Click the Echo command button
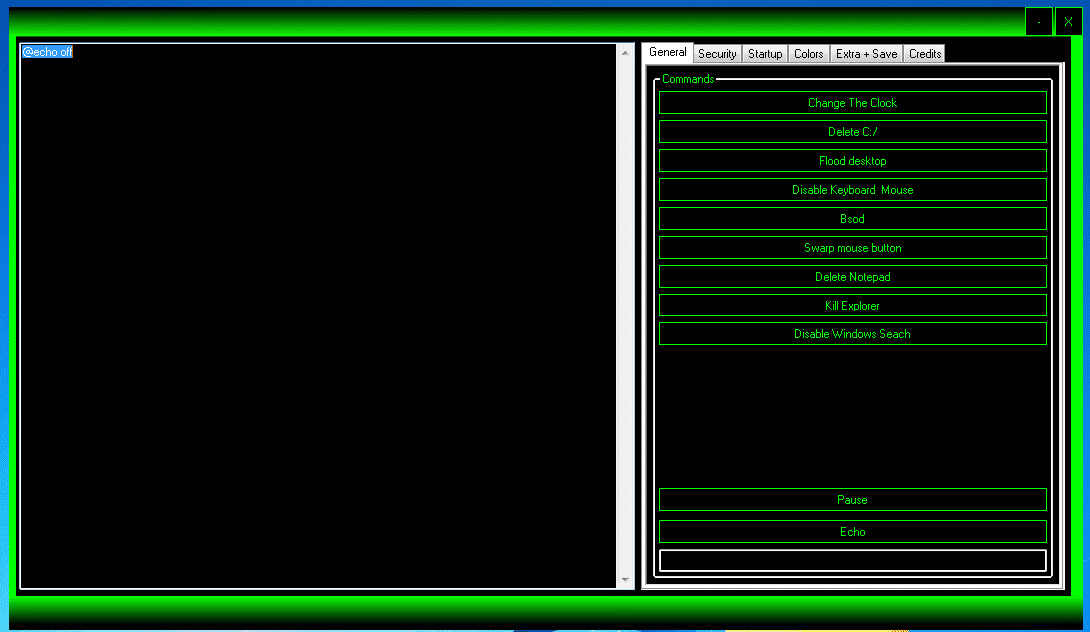Viewport: 1090px width, 632px height. [x=852, y=531]
